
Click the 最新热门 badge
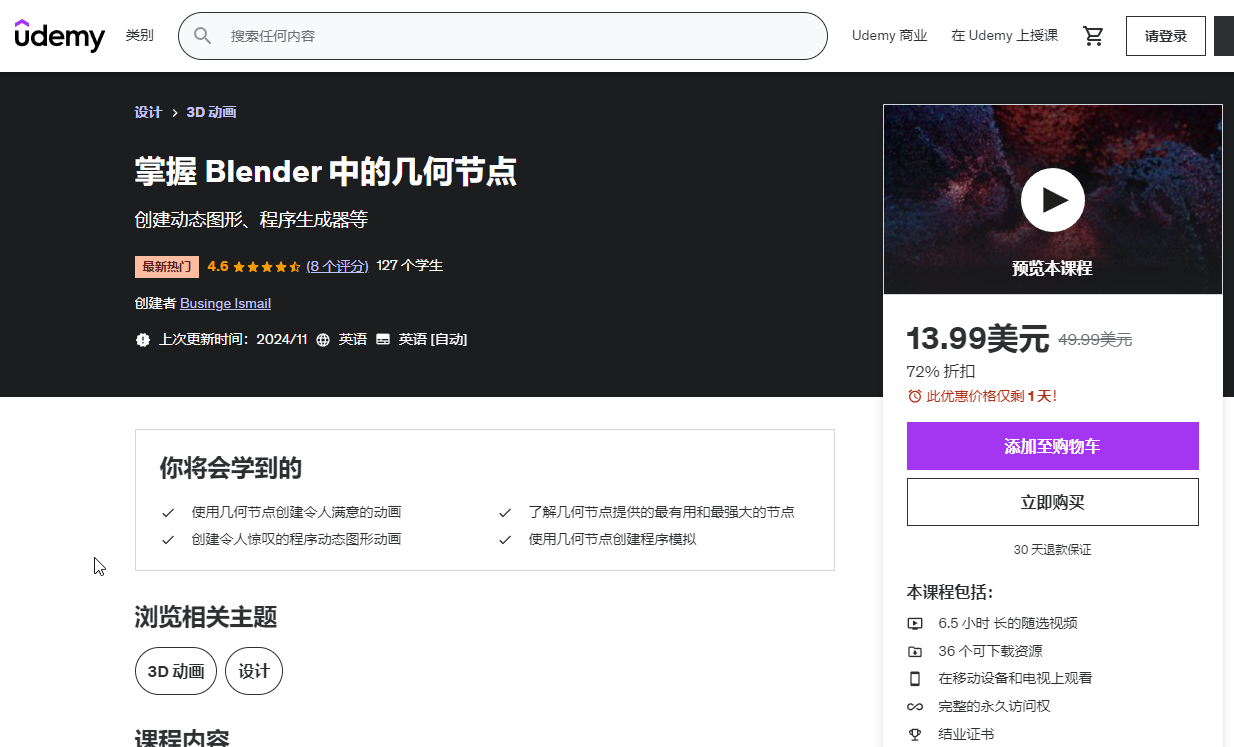tap(167, 267)
